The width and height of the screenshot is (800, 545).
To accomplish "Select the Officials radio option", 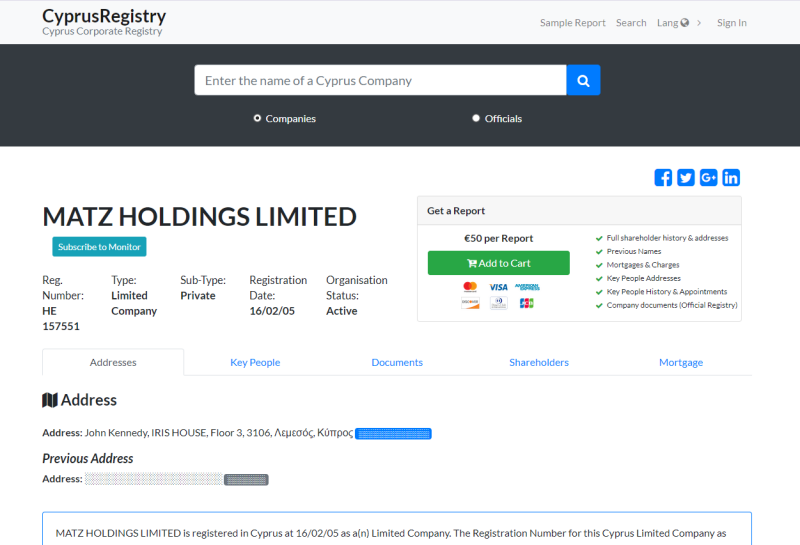I will pos(476,118).
